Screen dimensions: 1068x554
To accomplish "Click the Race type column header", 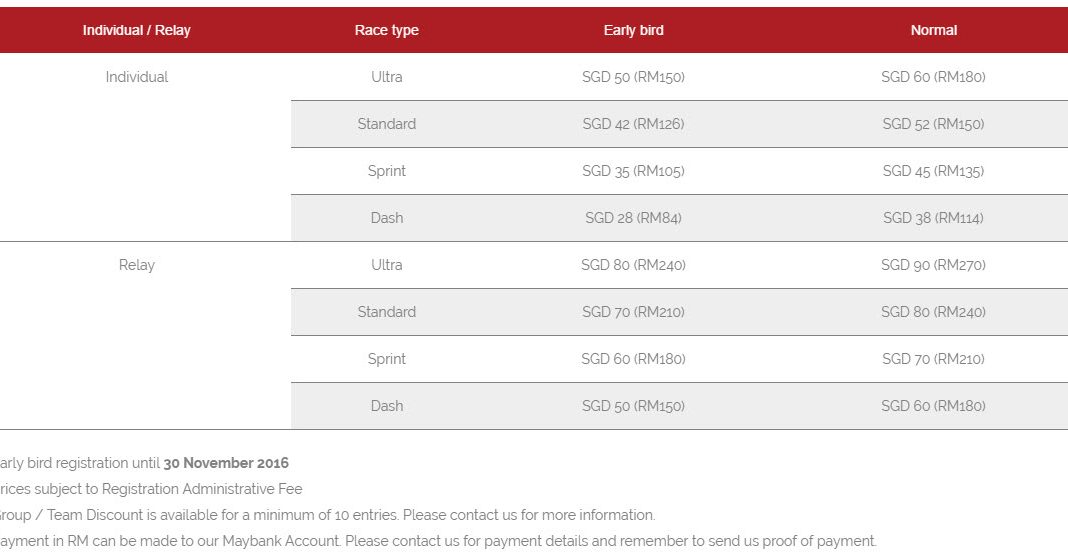I will pyautogui.click(x=386, y=30).
